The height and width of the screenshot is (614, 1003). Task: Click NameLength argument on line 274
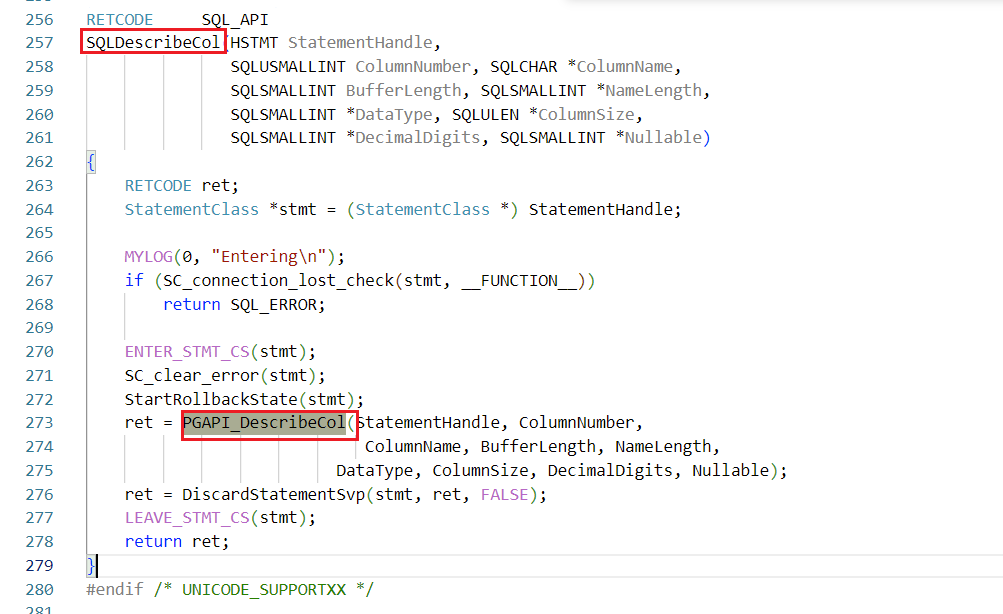pyautogui.click(x=663, y=446)
